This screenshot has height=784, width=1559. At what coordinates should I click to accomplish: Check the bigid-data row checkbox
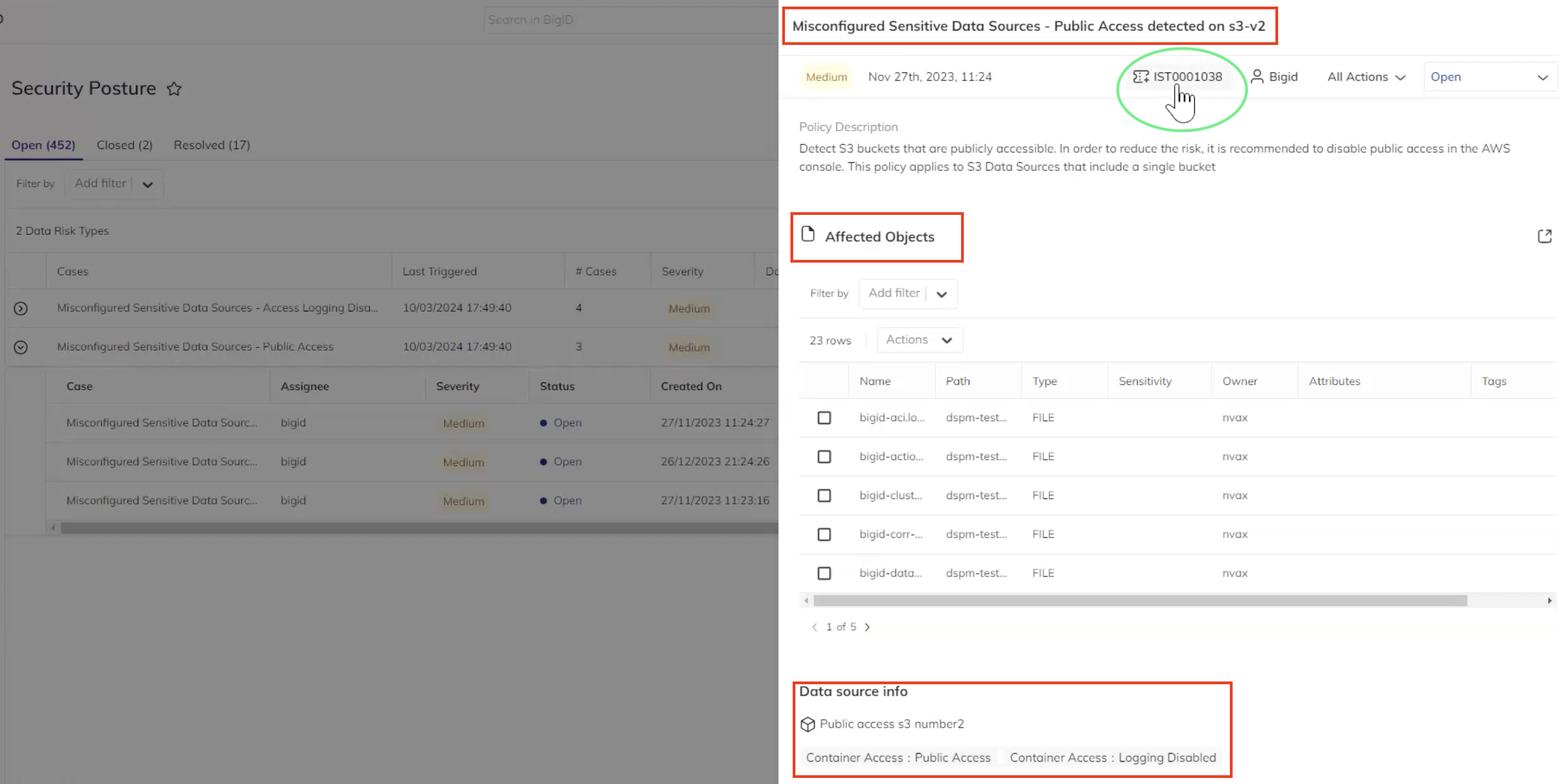[824, 573]
